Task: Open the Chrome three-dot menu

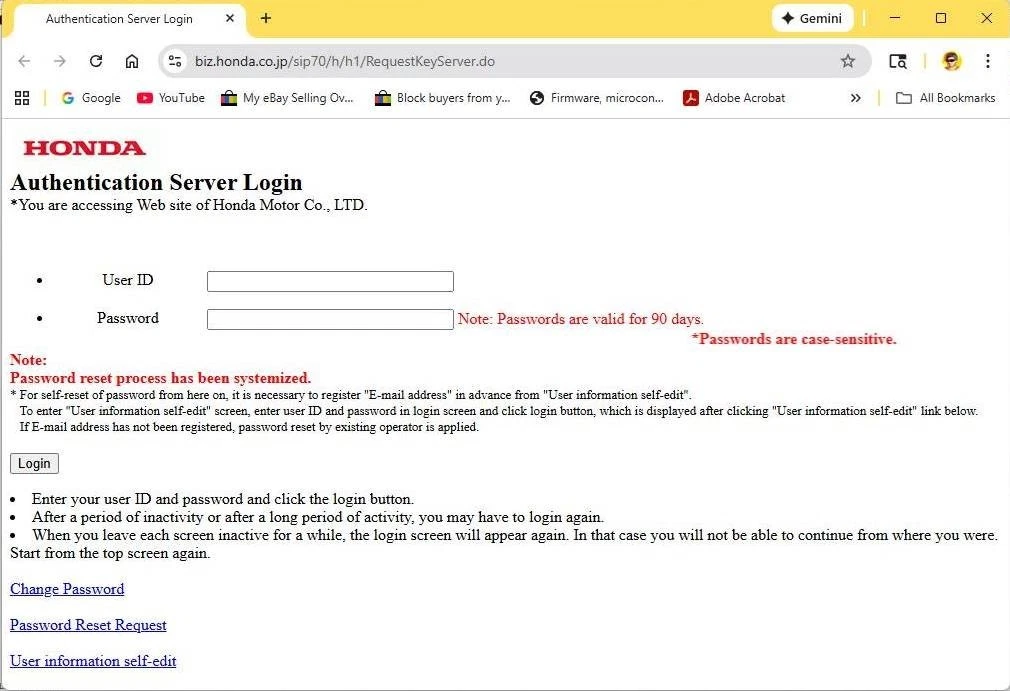Action: click(987, 61)
